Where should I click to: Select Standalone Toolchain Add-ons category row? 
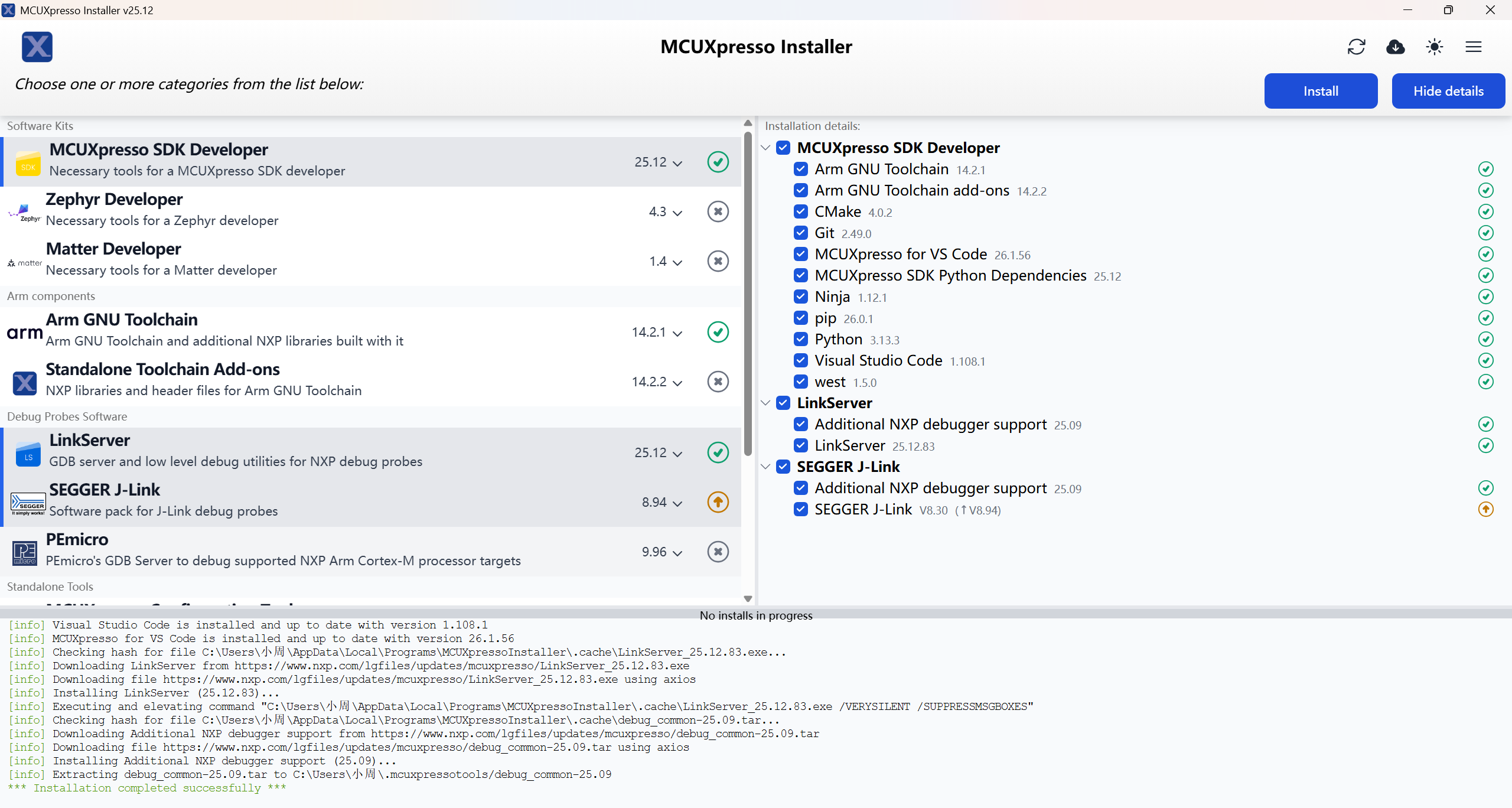pos(370,382)
